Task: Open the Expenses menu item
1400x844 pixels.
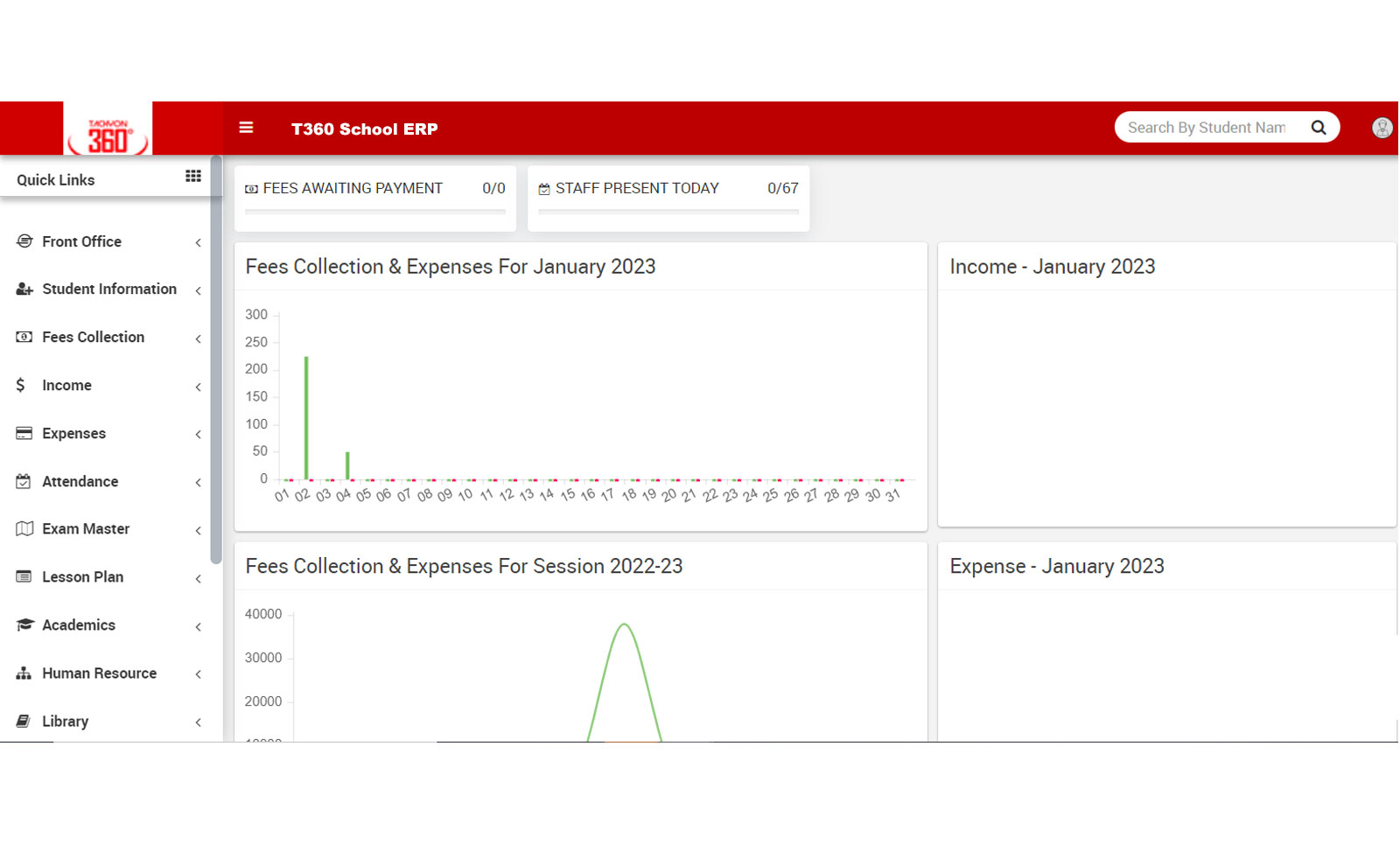Action: [x=73, y=434]
